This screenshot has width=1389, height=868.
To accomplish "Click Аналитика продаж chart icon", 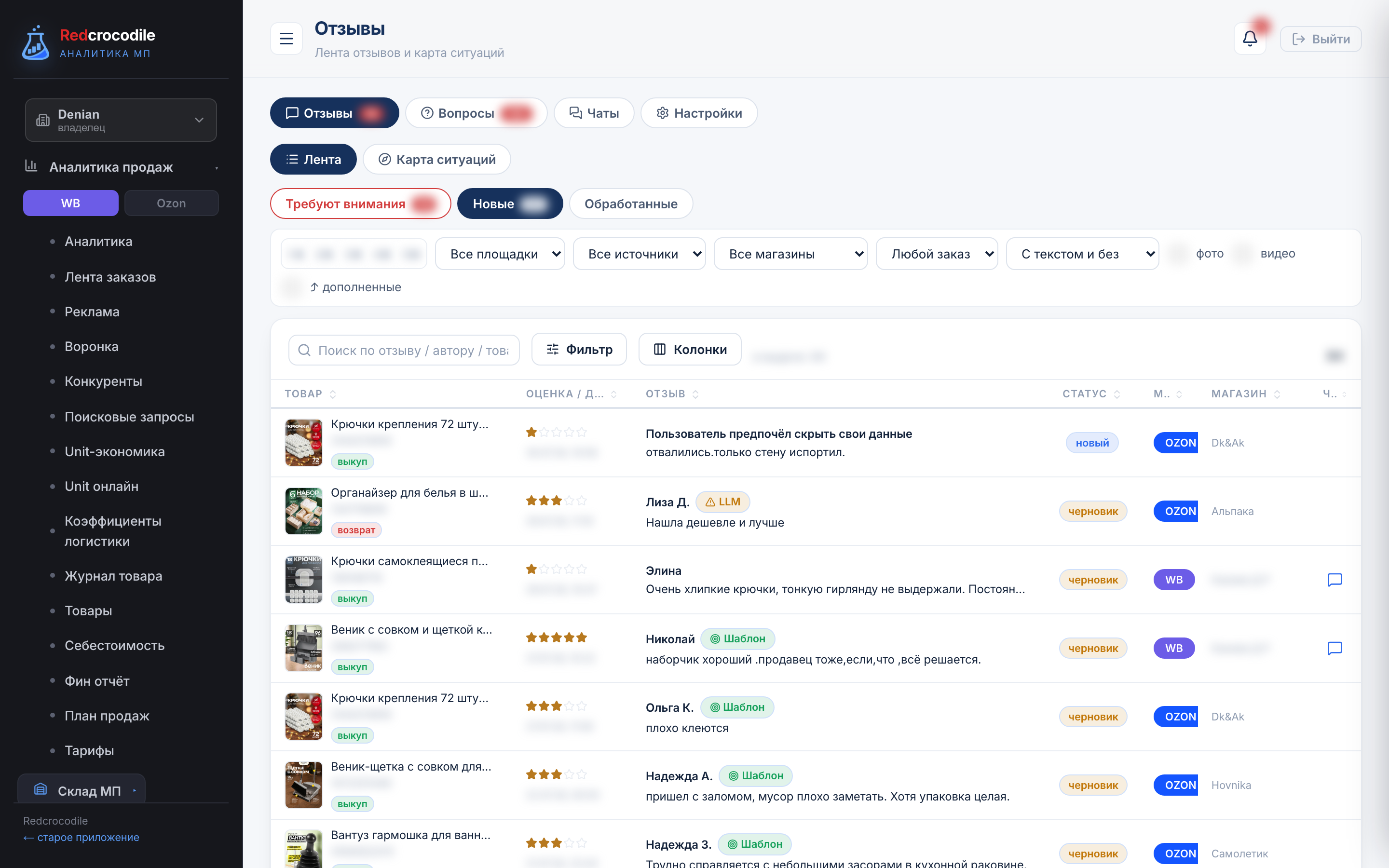I will tap(31, 166).
